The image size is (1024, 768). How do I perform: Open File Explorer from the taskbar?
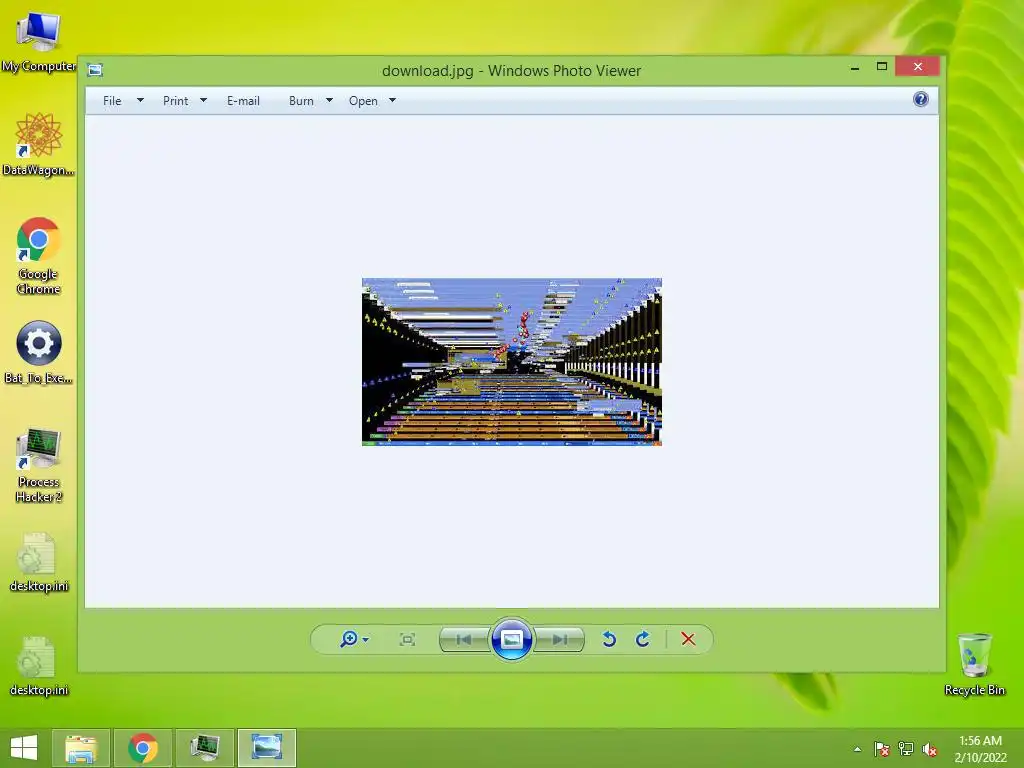point(81,748)
